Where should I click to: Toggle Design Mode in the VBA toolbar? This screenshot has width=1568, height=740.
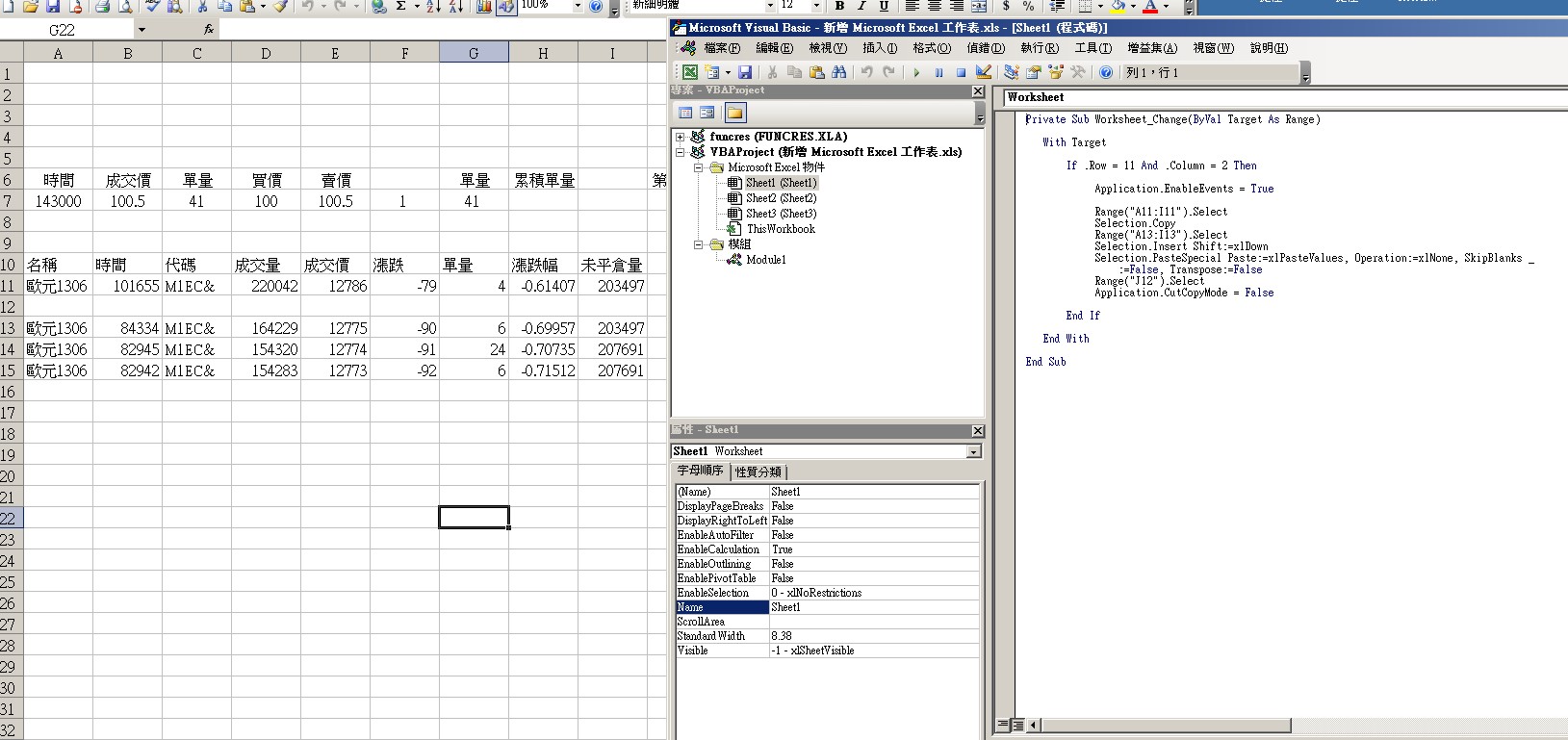click(x=983, y=72)
